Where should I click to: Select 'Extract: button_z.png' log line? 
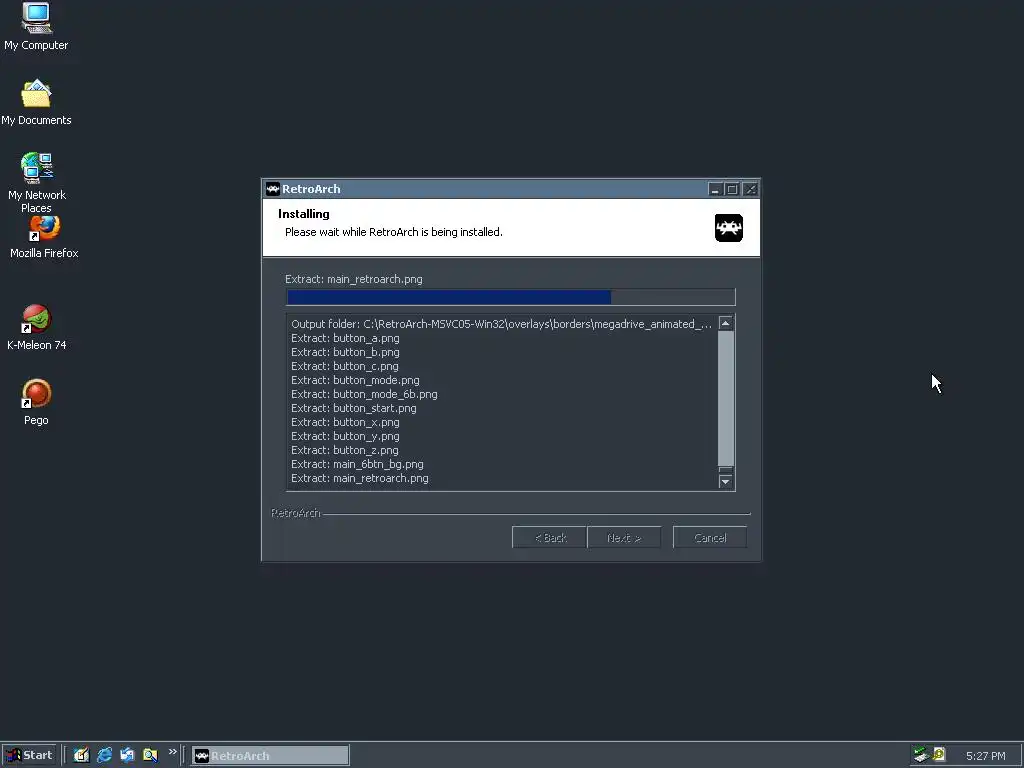click(x=345, y=451)
